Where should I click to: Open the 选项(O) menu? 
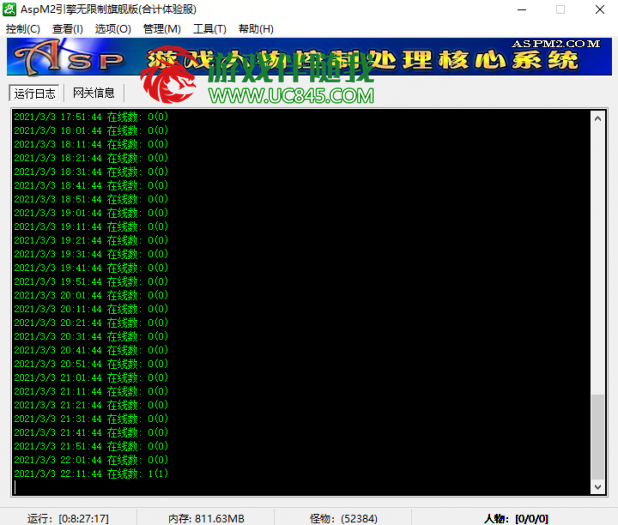[x=113, y=29]
